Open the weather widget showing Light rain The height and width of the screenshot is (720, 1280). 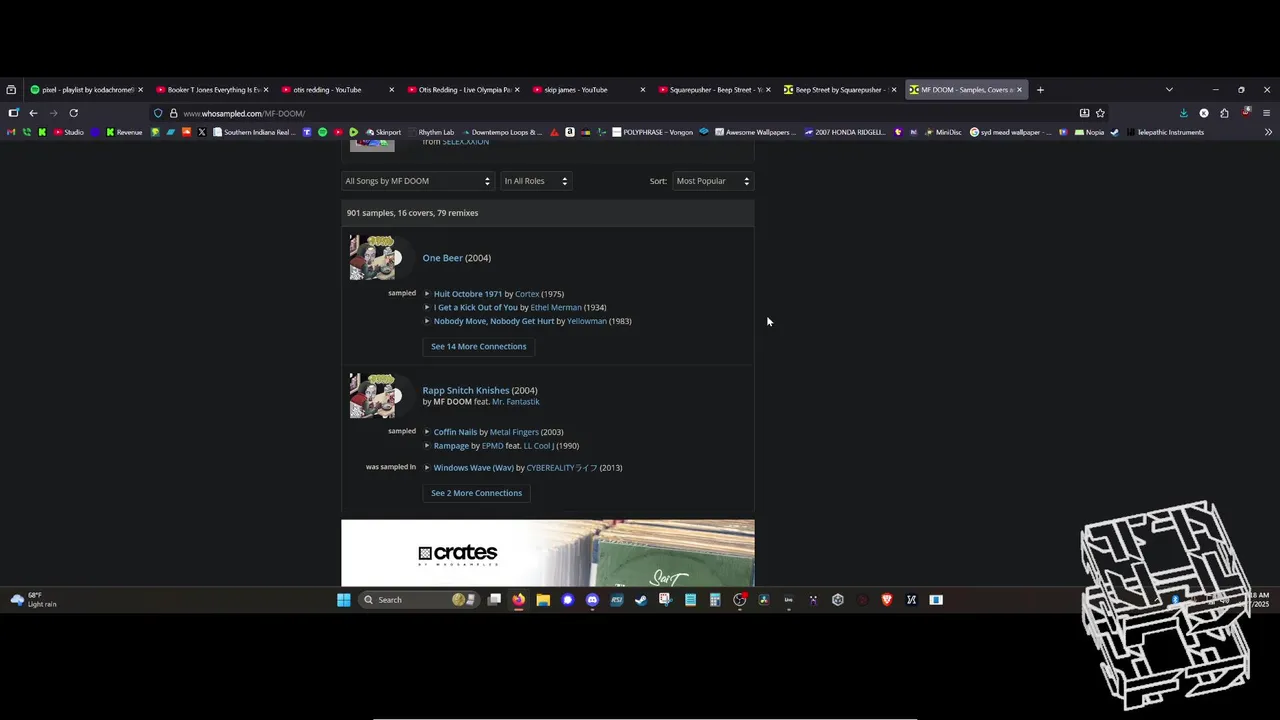[33, 600]
